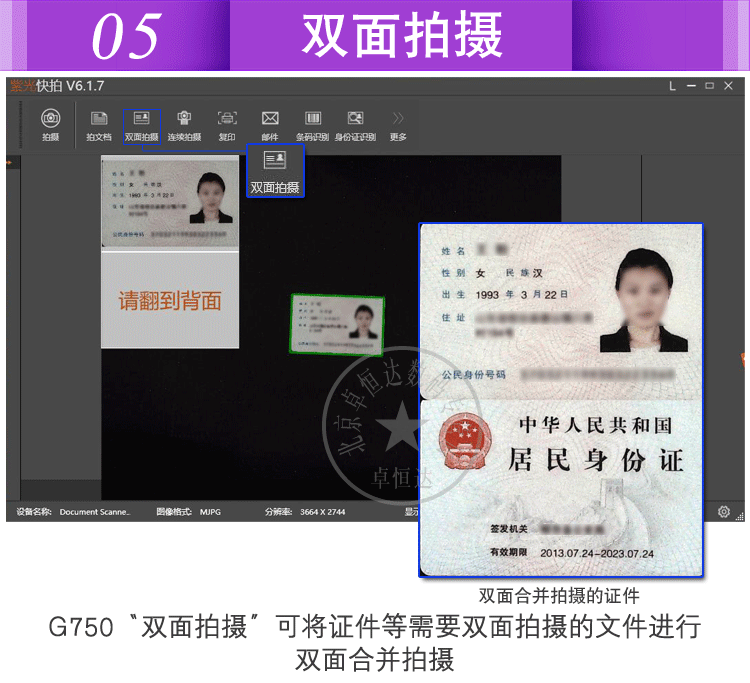750x683 pixels.
Task: Click the 图像格式 label in status bar
Action: coord(174,512)
